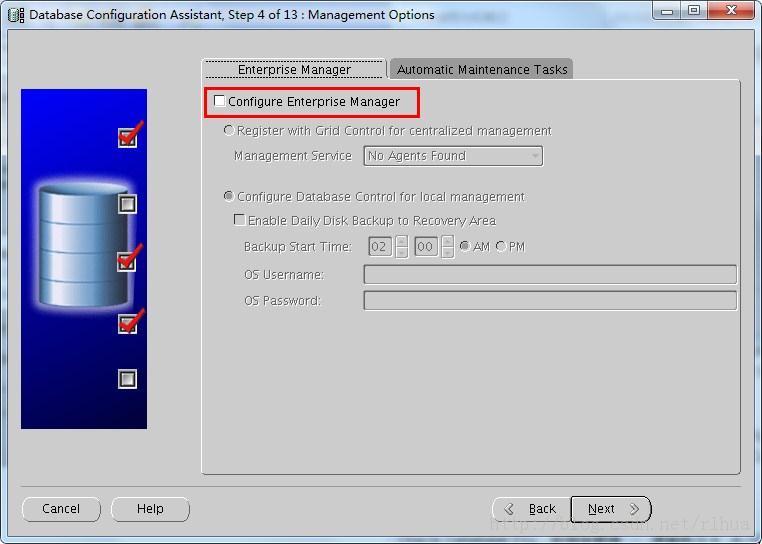The height and width of the screenshot is (544, 762).
Task: Click the backup start minute field
Action: point(426,247)
